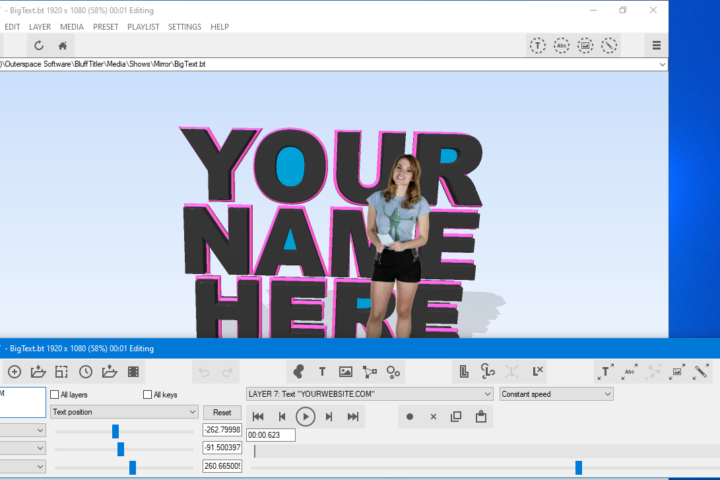The height and width of the screenshot is (480, 720).
Task: Click the dashed circle T text icon
Action: pos(538,45)
